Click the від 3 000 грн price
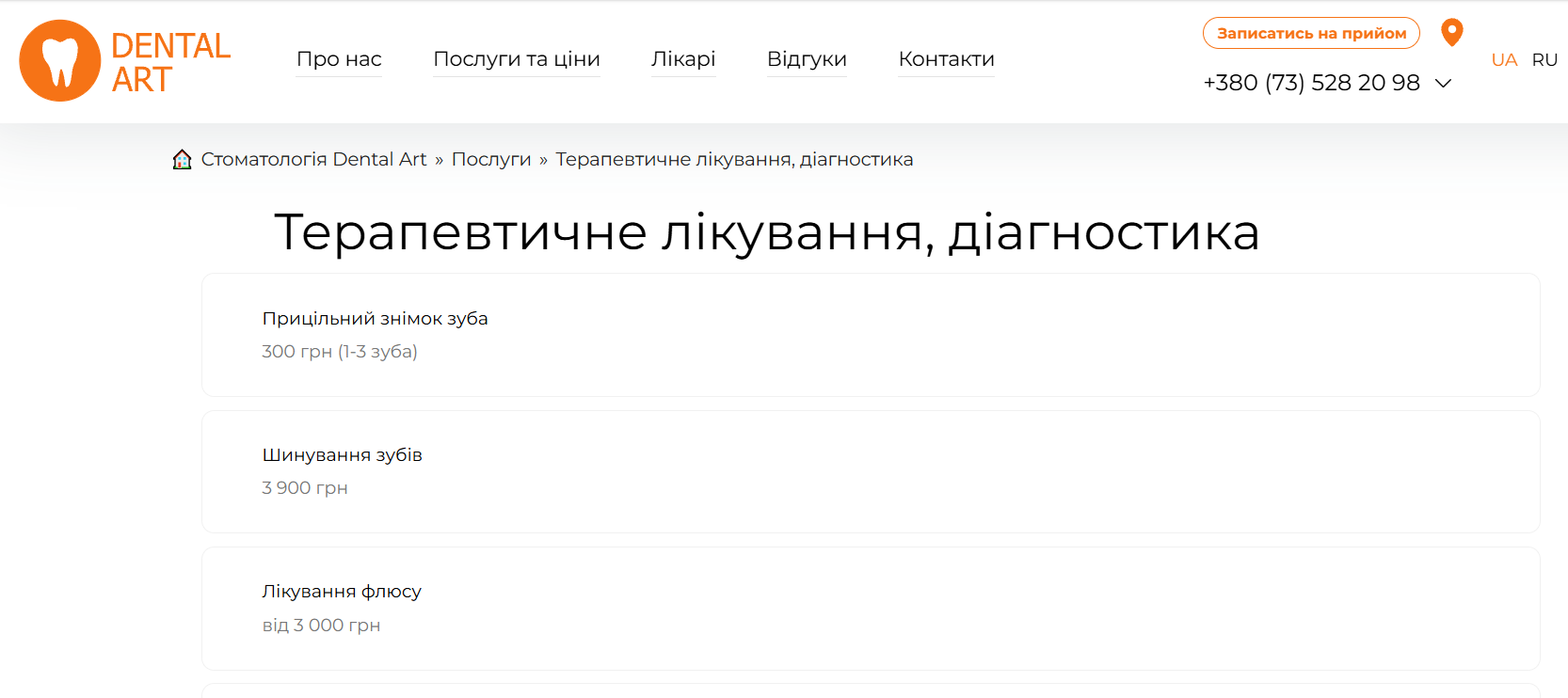 pyautogui.click(x=321, y=626)
